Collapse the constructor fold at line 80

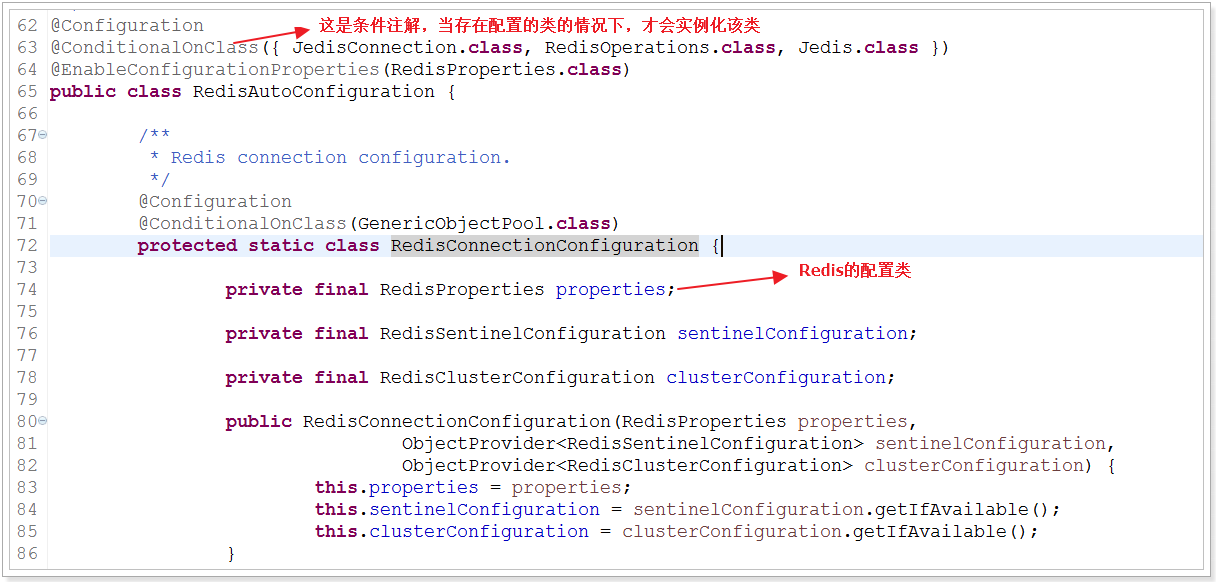click(42, 422)
